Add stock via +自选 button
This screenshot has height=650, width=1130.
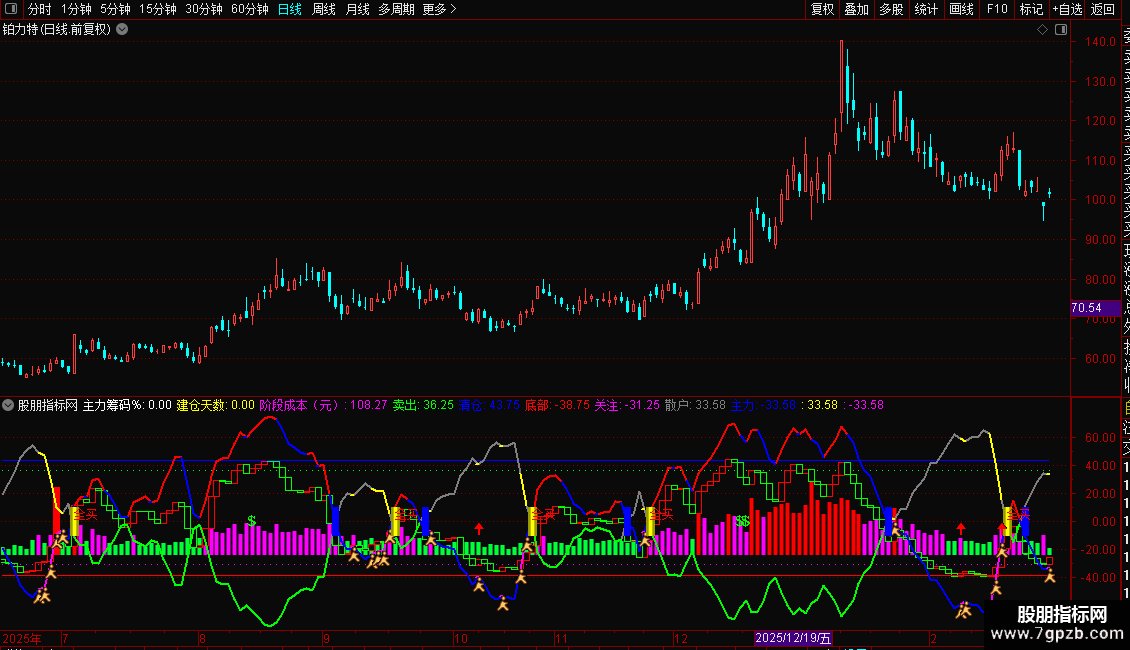coord(1067,9)
